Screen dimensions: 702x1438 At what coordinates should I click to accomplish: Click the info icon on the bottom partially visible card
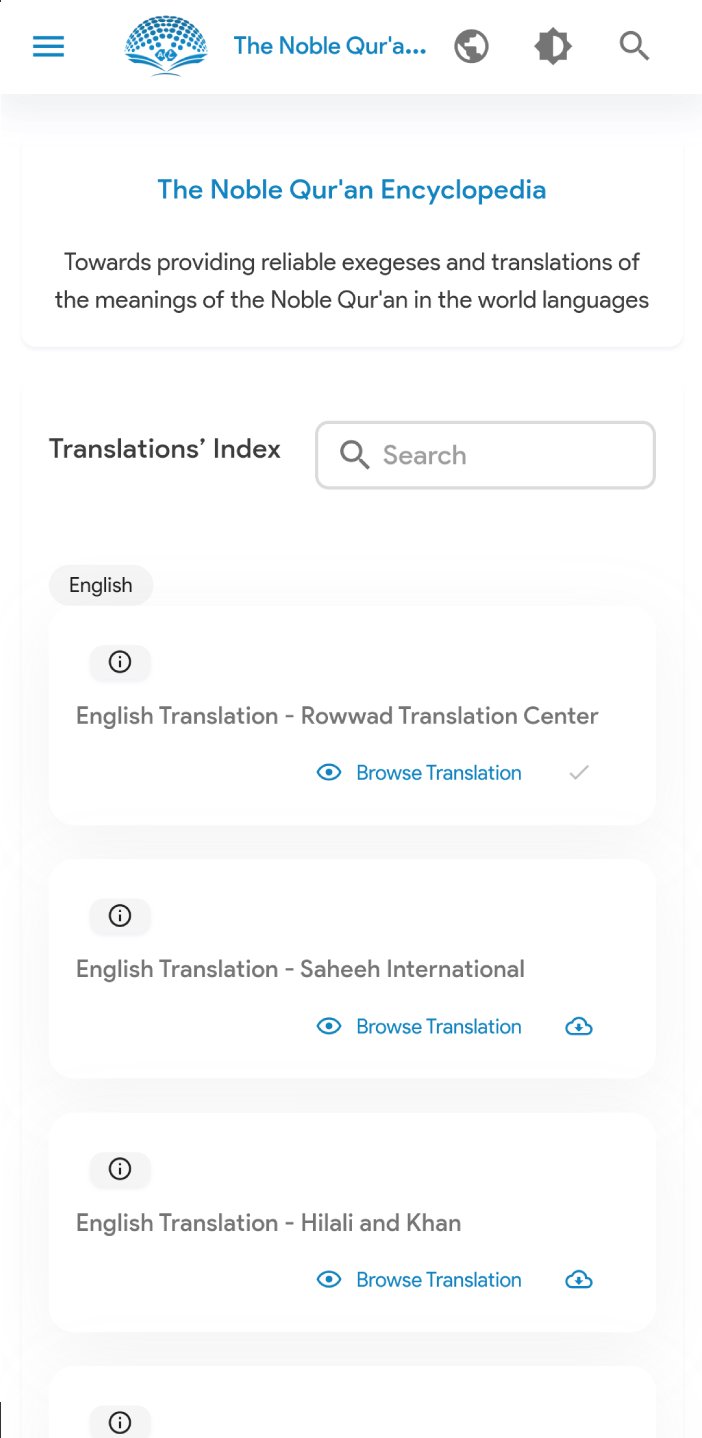click(x=120, y=1422)
